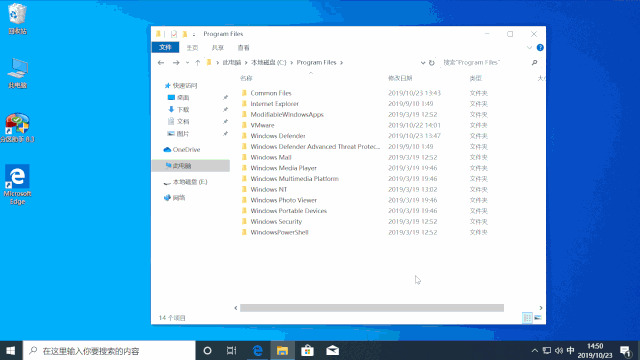Refresh the Program Files folder view
640x360 pixels.
[431, 62]
